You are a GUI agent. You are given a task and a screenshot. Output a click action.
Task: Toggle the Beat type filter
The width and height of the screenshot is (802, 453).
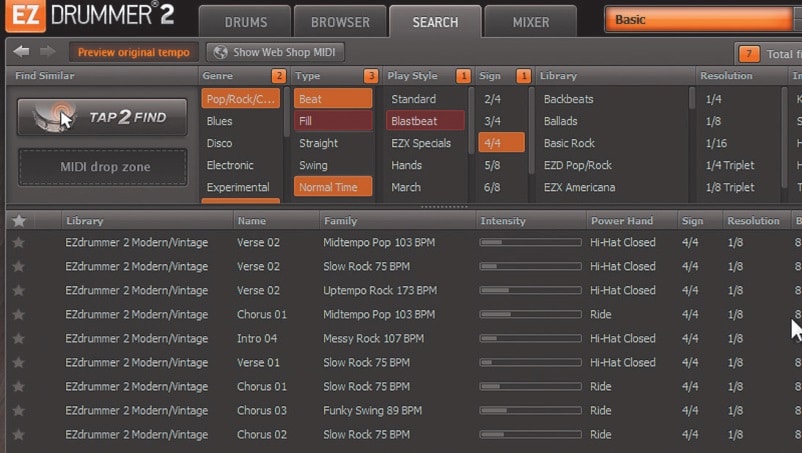(x=333, y=99)
